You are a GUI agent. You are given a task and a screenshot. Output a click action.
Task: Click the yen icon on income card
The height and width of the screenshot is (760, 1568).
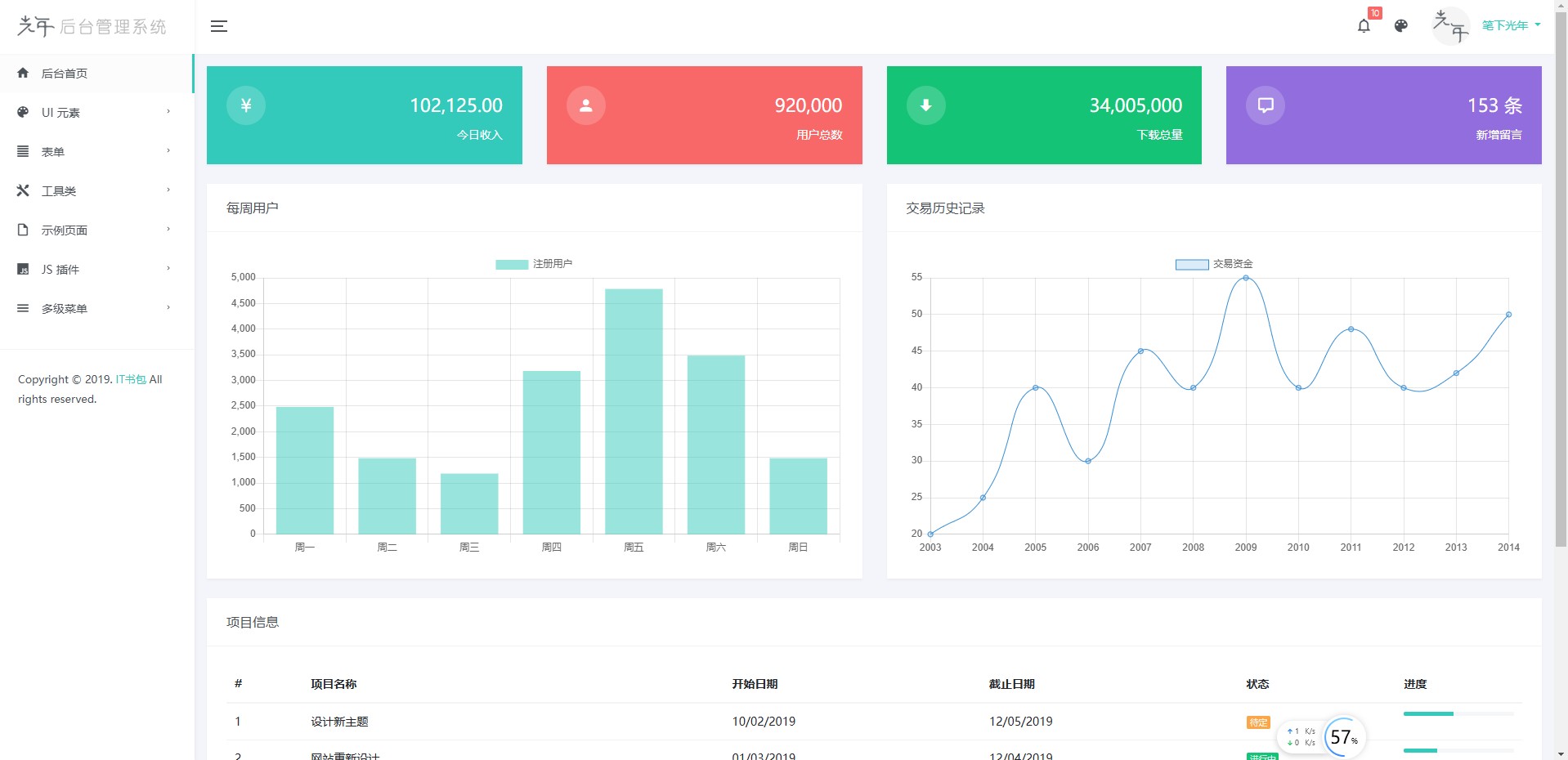[x=246, y=105]
